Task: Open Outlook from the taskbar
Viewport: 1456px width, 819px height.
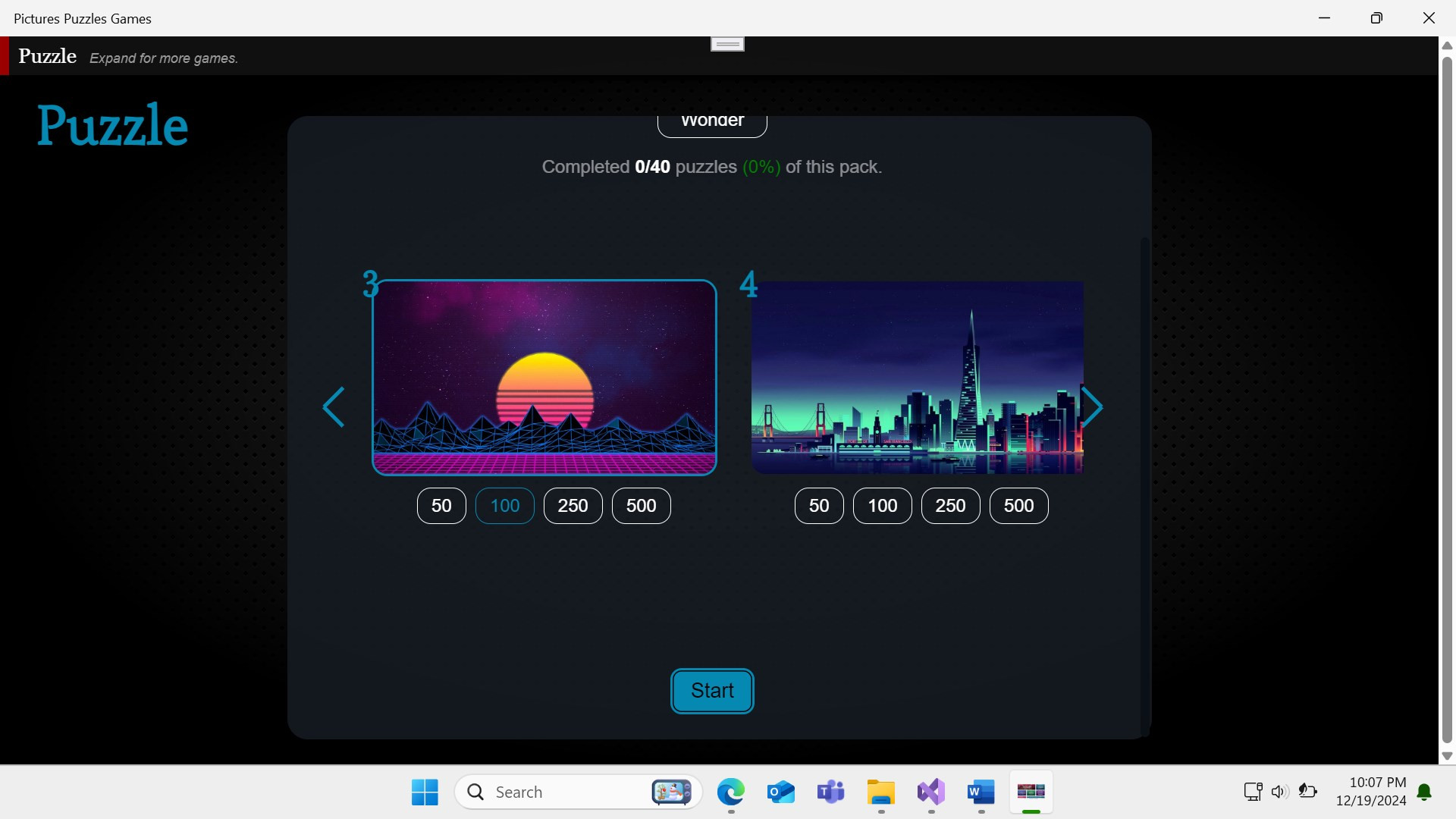Action: pos(780,792)
